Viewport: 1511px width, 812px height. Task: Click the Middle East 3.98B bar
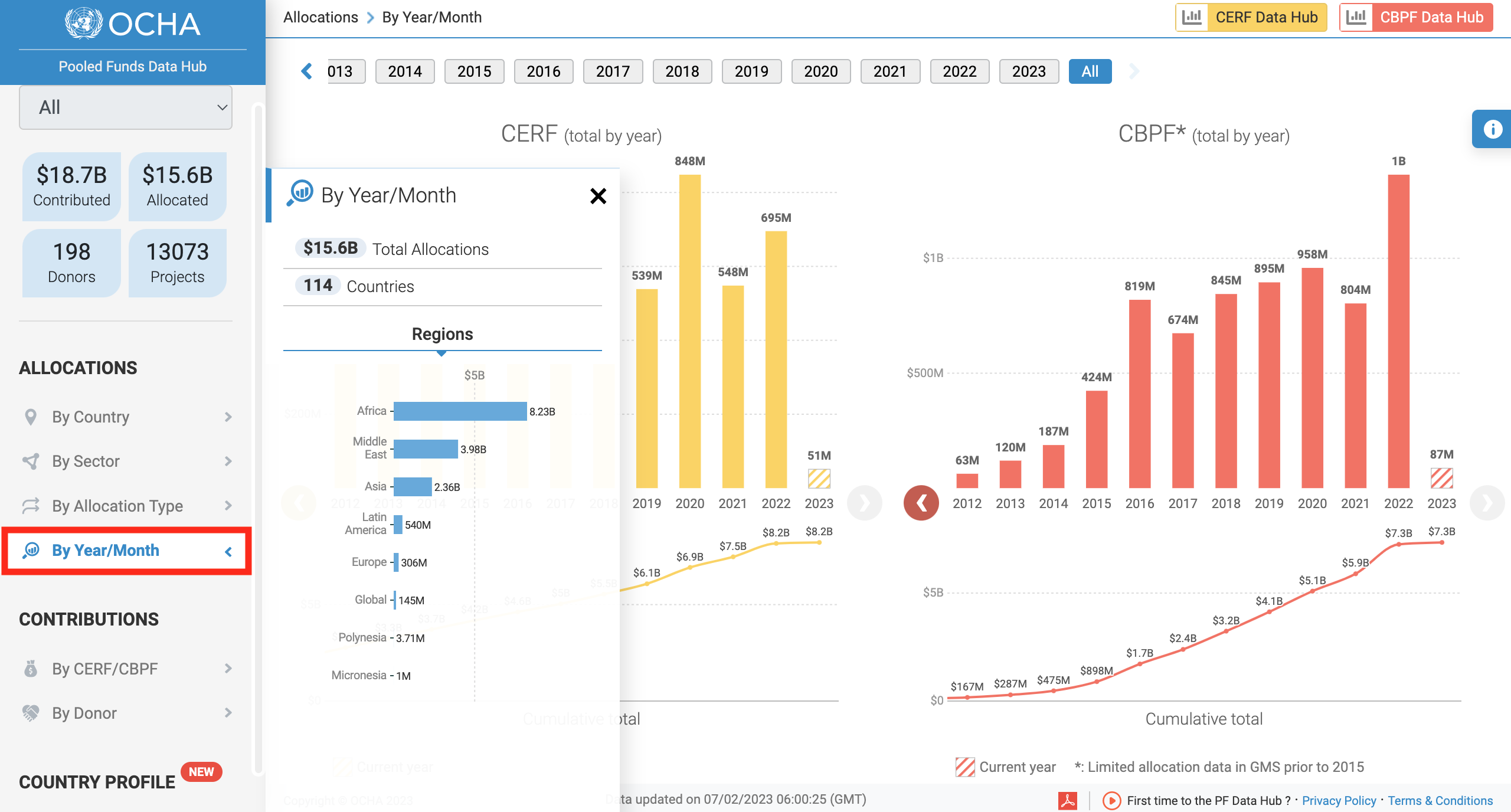(x=426, y=449)
